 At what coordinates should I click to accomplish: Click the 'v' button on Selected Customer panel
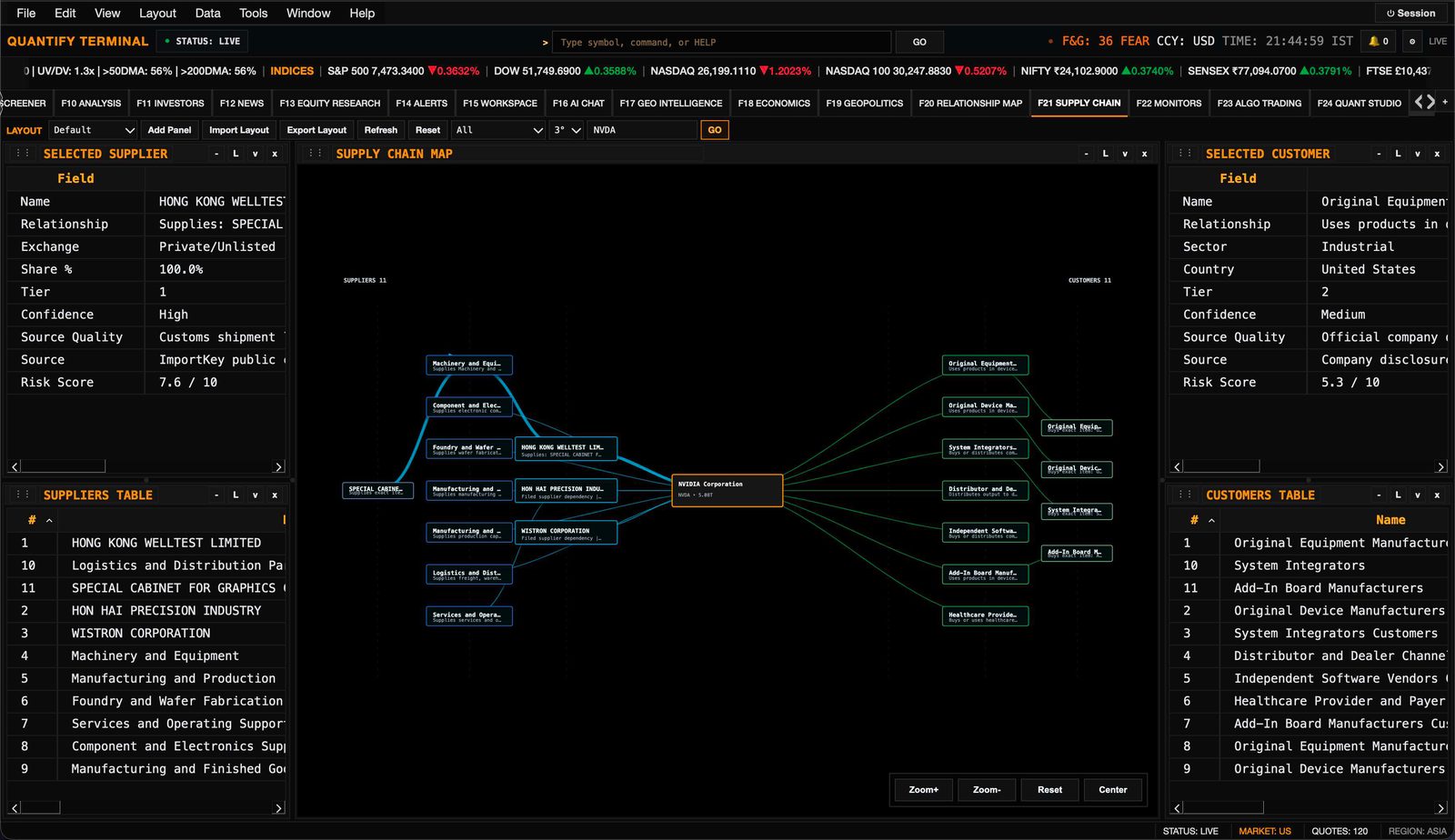coord(1418,154)
